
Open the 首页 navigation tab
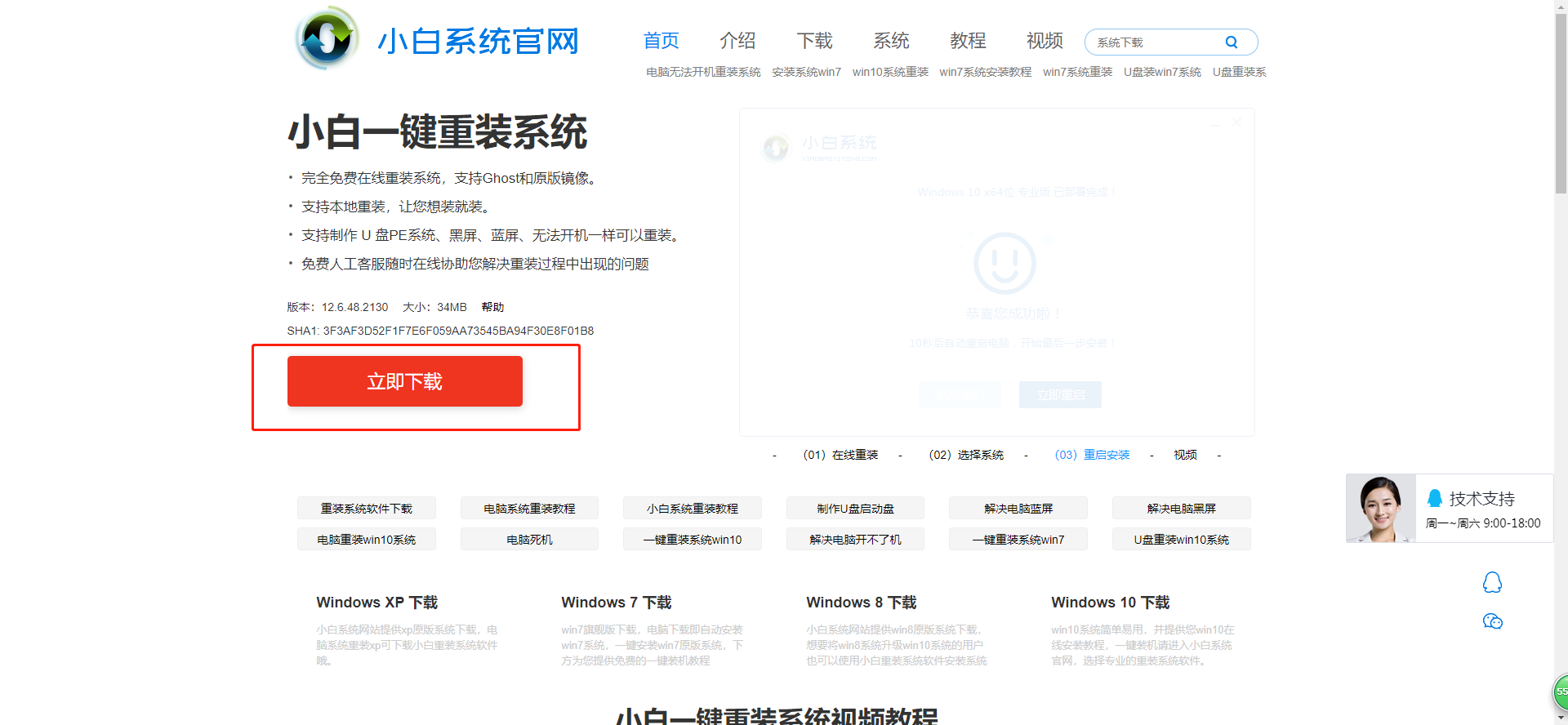(x=661, y=41)
